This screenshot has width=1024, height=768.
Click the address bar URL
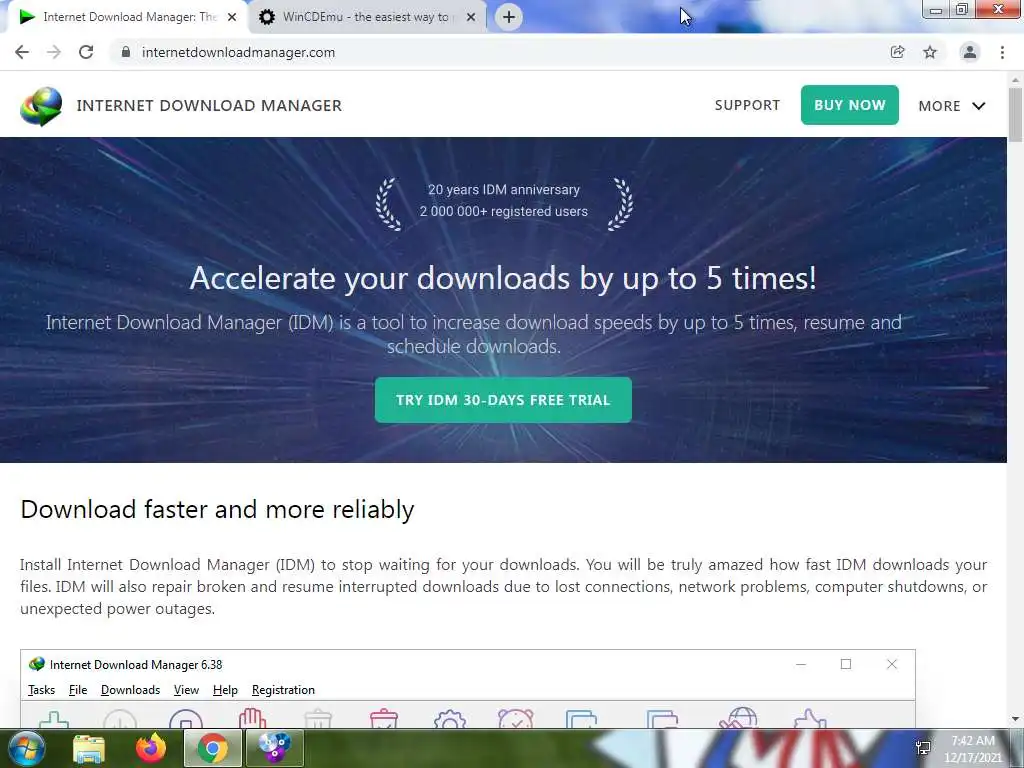(238, 52)
